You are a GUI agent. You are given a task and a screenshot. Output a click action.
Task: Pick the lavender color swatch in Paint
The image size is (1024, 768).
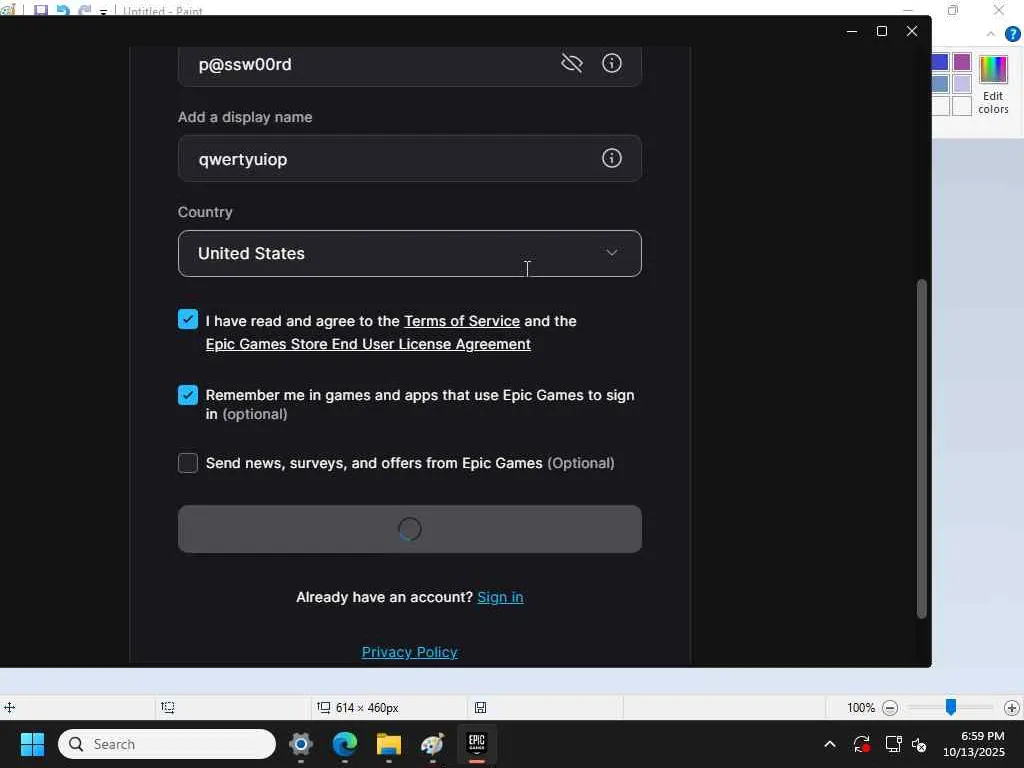pos(961,84)
